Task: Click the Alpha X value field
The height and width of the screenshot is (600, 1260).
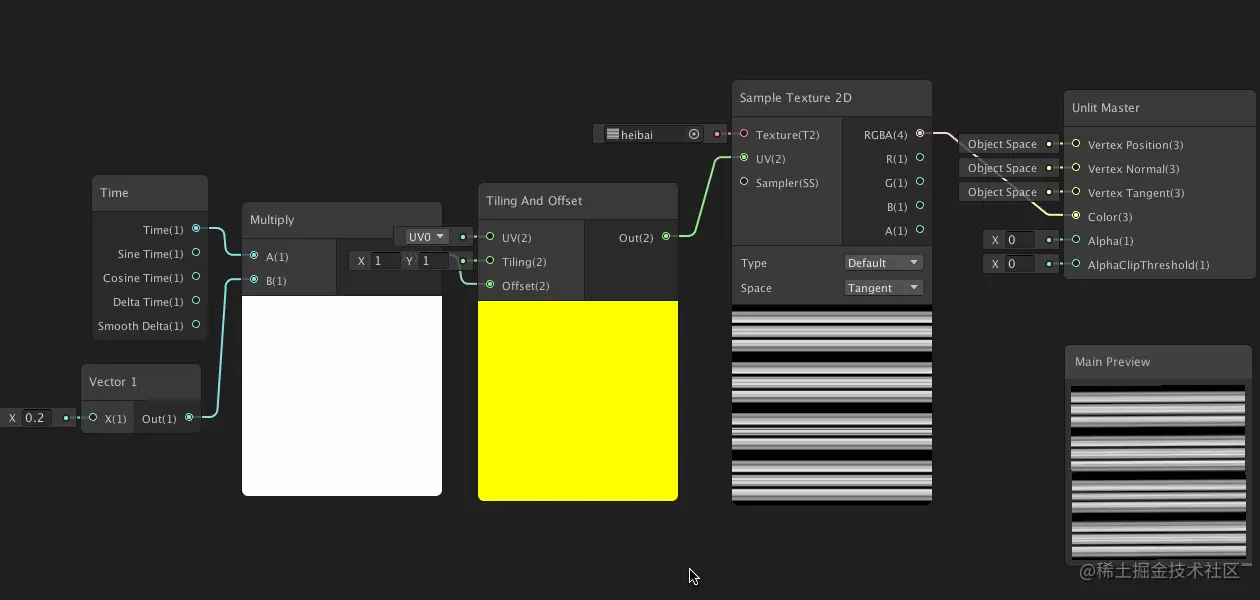Action: (1020, 240)
